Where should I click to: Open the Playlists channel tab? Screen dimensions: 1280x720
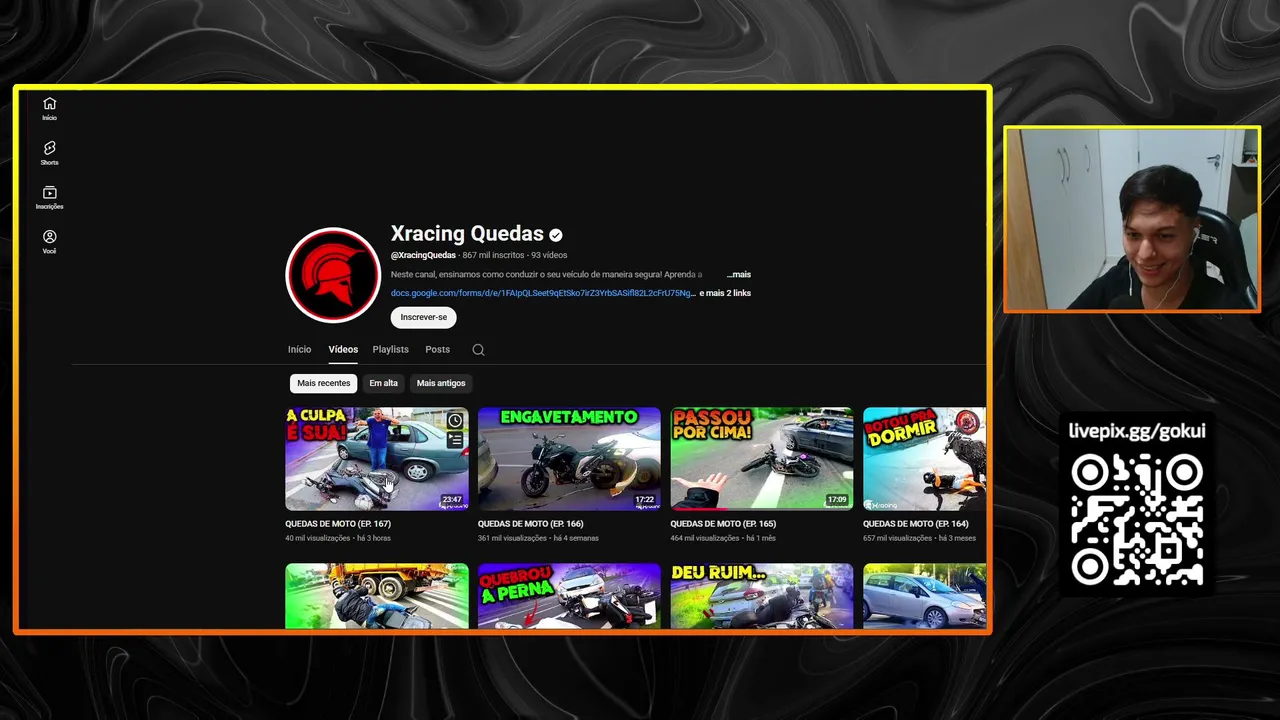coord(390,350)
